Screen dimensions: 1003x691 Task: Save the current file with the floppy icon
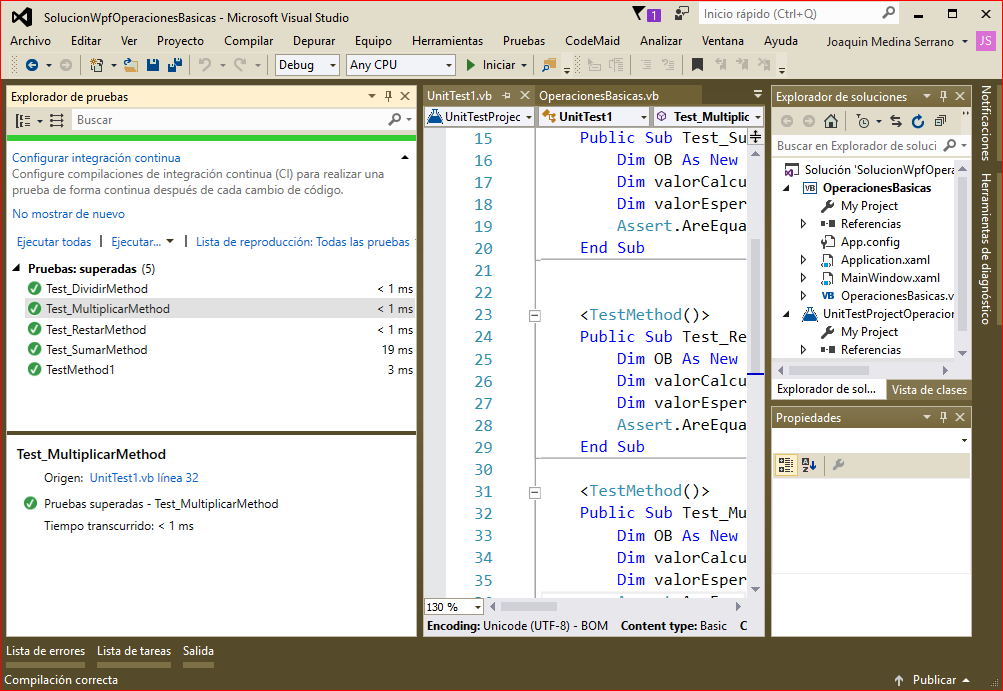[x=152, y=65]
